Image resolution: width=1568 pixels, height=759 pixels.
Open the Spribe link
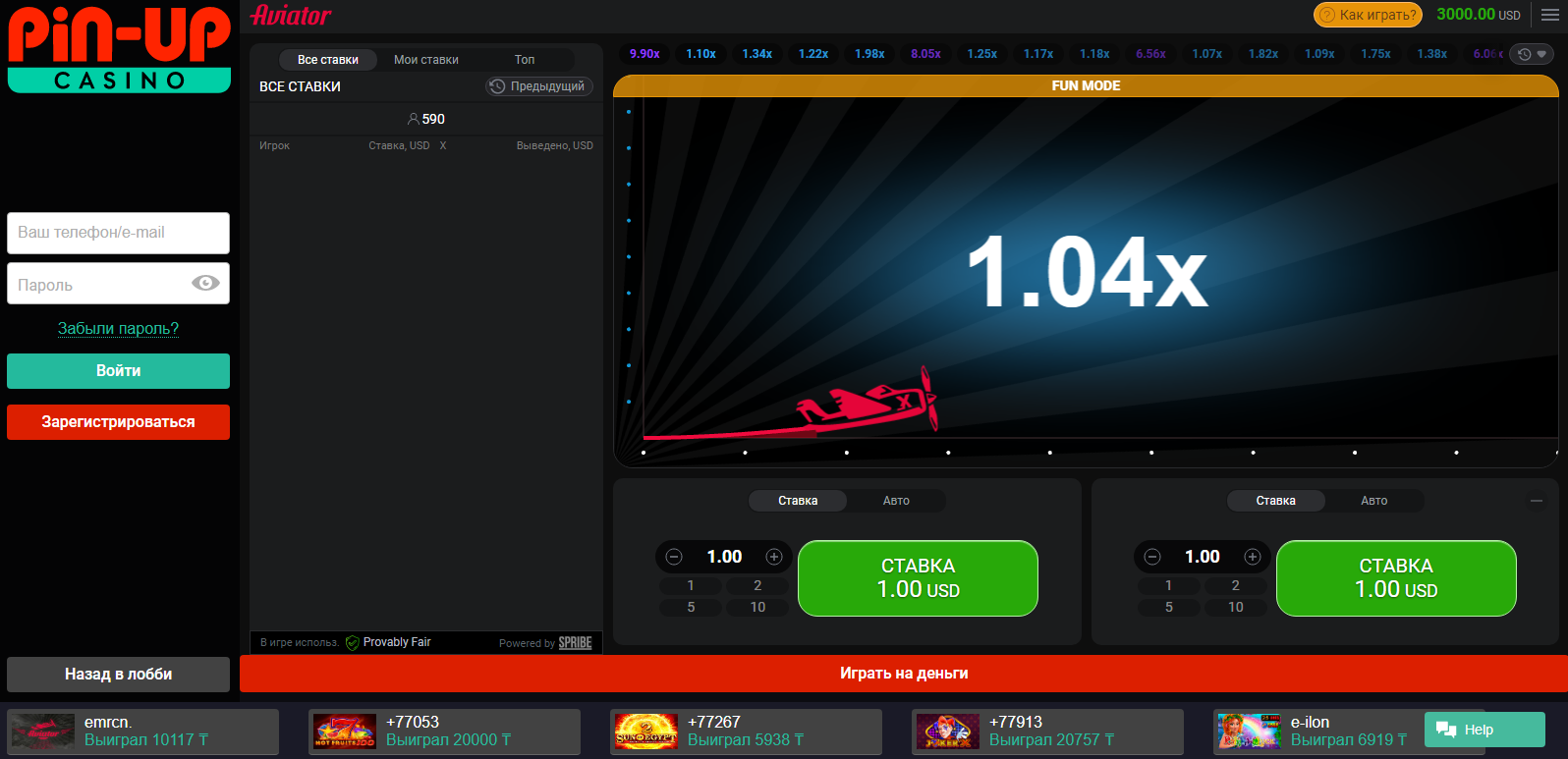pos(576,643)
